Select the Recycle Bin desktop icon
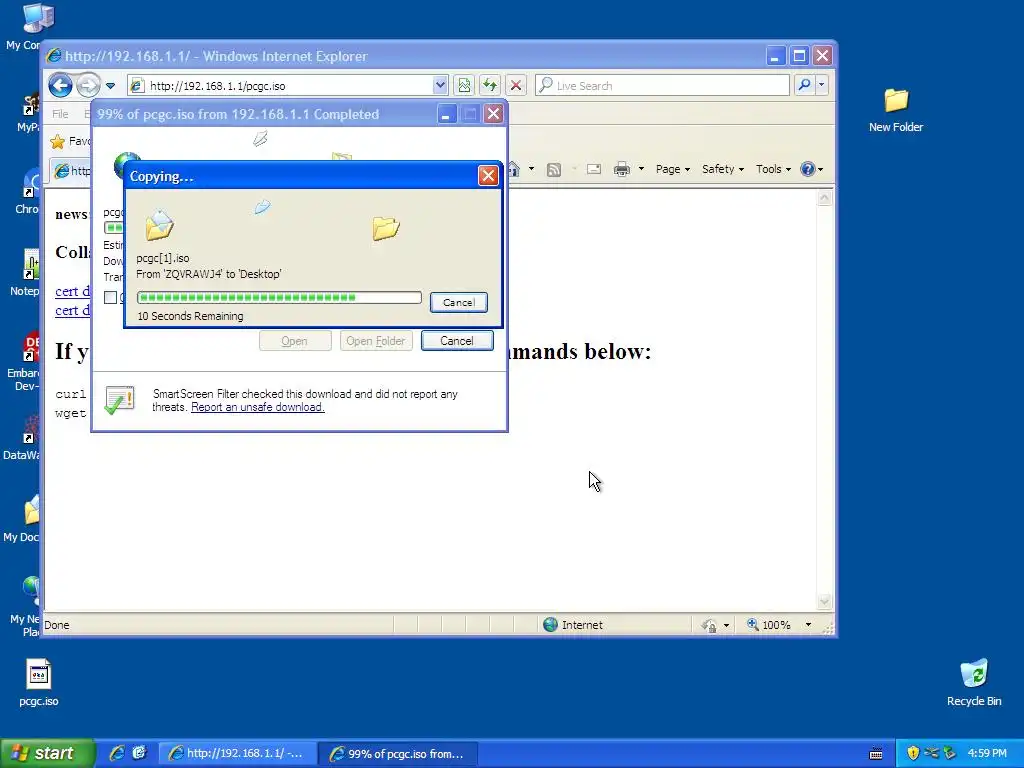This screenshot has width=1024, height=768. pyautogui.click(x=974, y=682)
